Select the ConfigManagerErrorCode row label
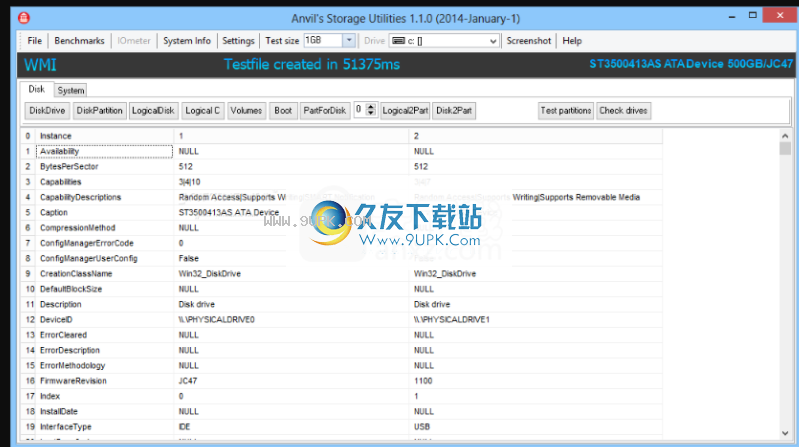The width and height of the screenshot is (799, 447). 87,243
